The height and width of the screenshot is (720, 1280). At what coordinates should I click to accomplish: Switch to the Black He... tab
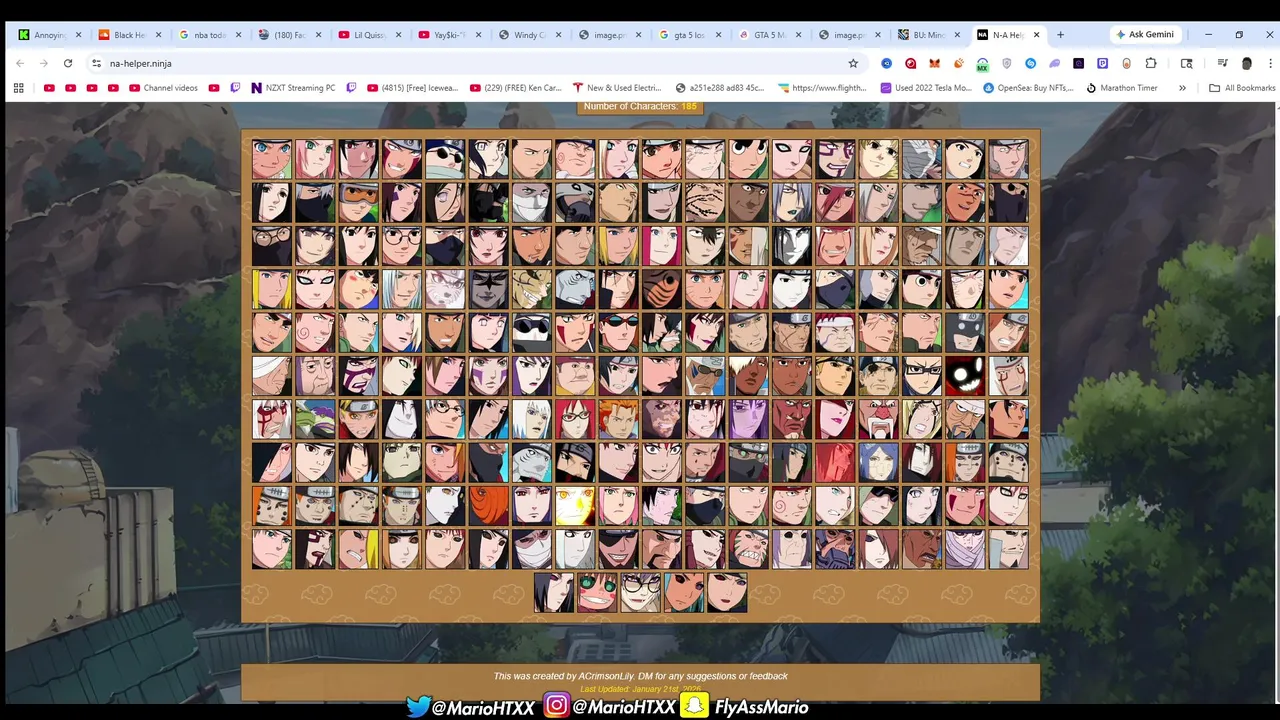tap(129, 35)
